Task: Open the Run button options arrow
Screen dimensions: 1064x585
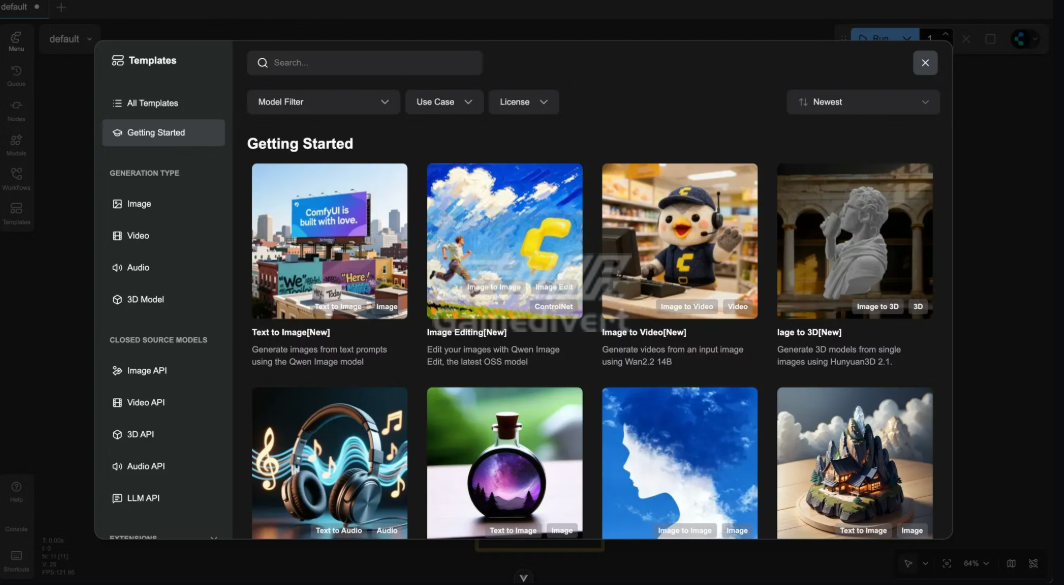Action: click(907, 39)
